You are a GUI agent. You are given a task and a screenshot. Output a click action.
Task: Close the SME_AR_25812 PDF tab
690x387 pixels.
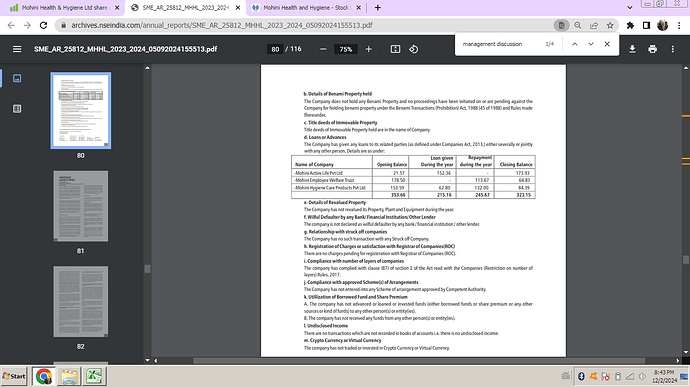click(238, 7)
